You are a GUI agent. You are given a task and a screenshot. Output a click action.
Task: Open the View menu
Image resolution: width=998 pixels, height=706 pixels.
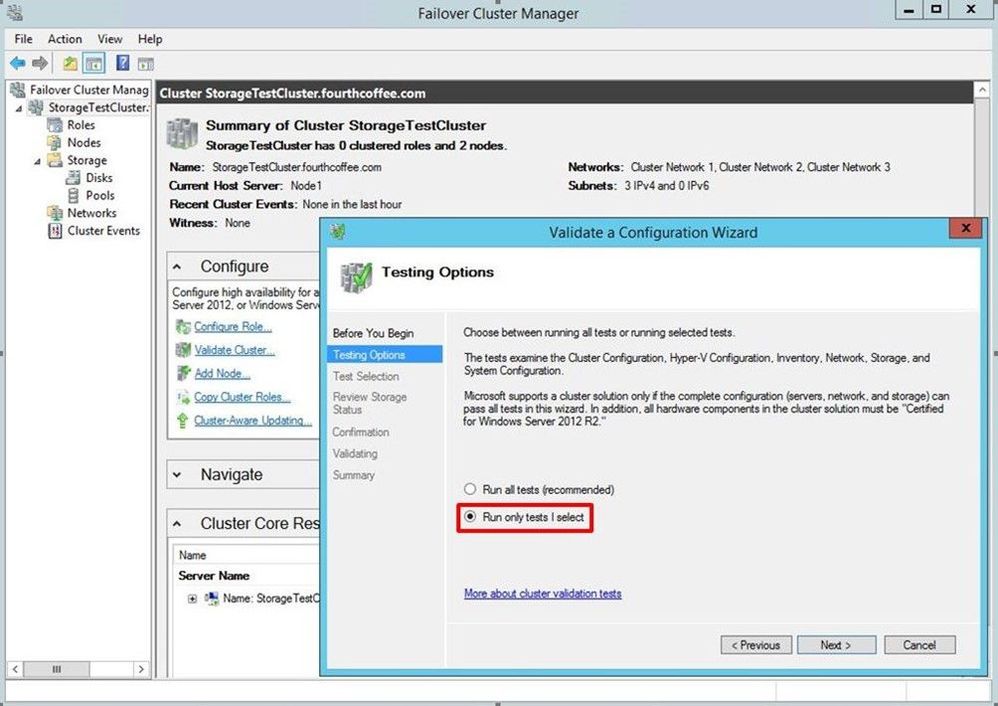click(x=109, y=39)
